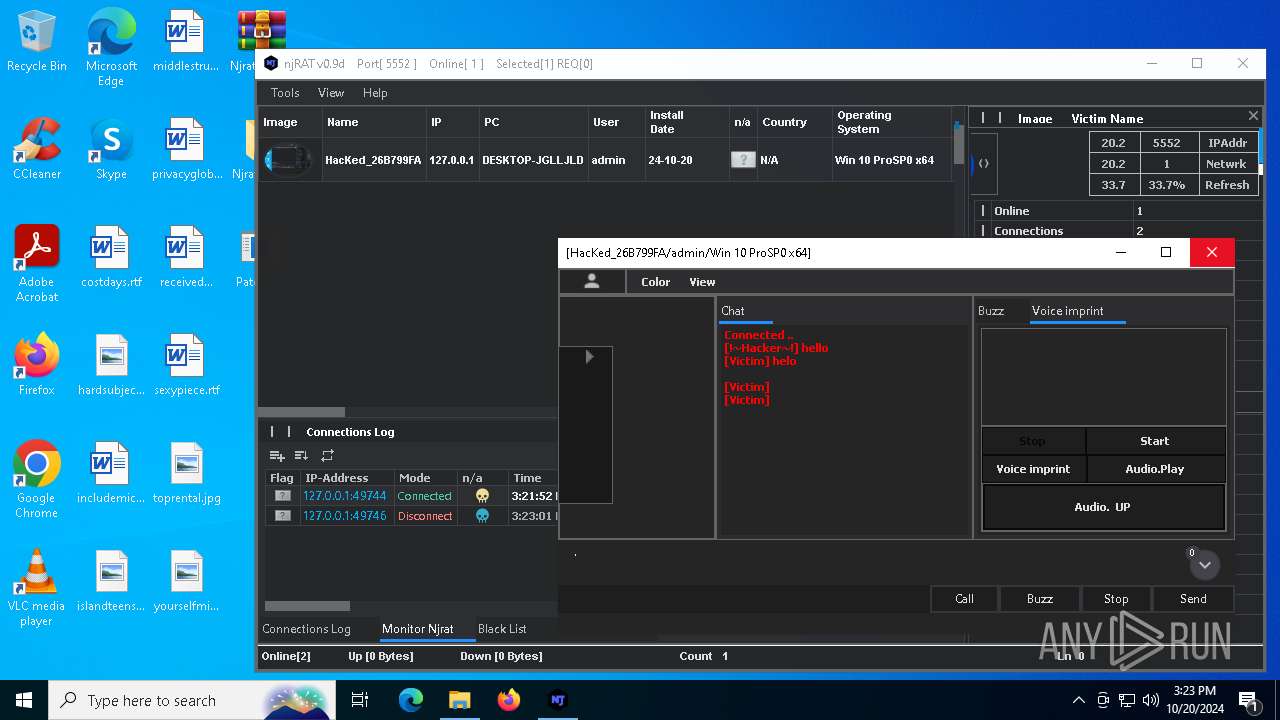Screen dimensions: 1280x720
Task: Click the flag placeholder for 127.0.0.1:49746
Action: click(283, 516)
